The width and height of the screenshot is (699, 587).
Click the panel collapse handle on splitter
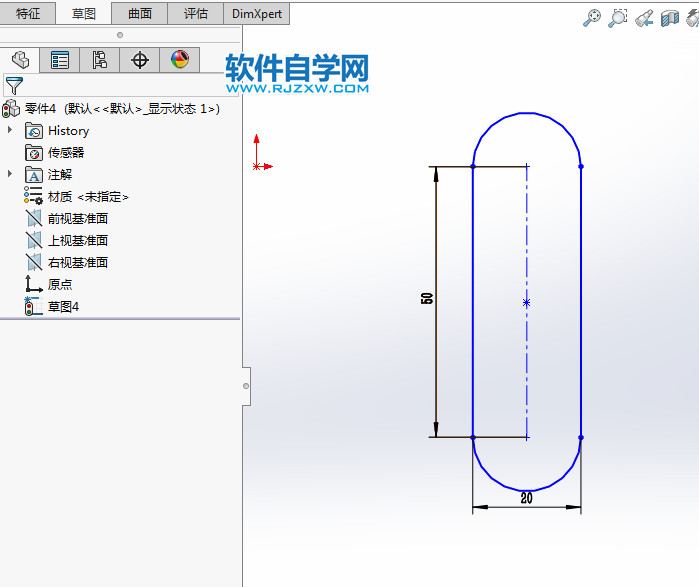246,386
